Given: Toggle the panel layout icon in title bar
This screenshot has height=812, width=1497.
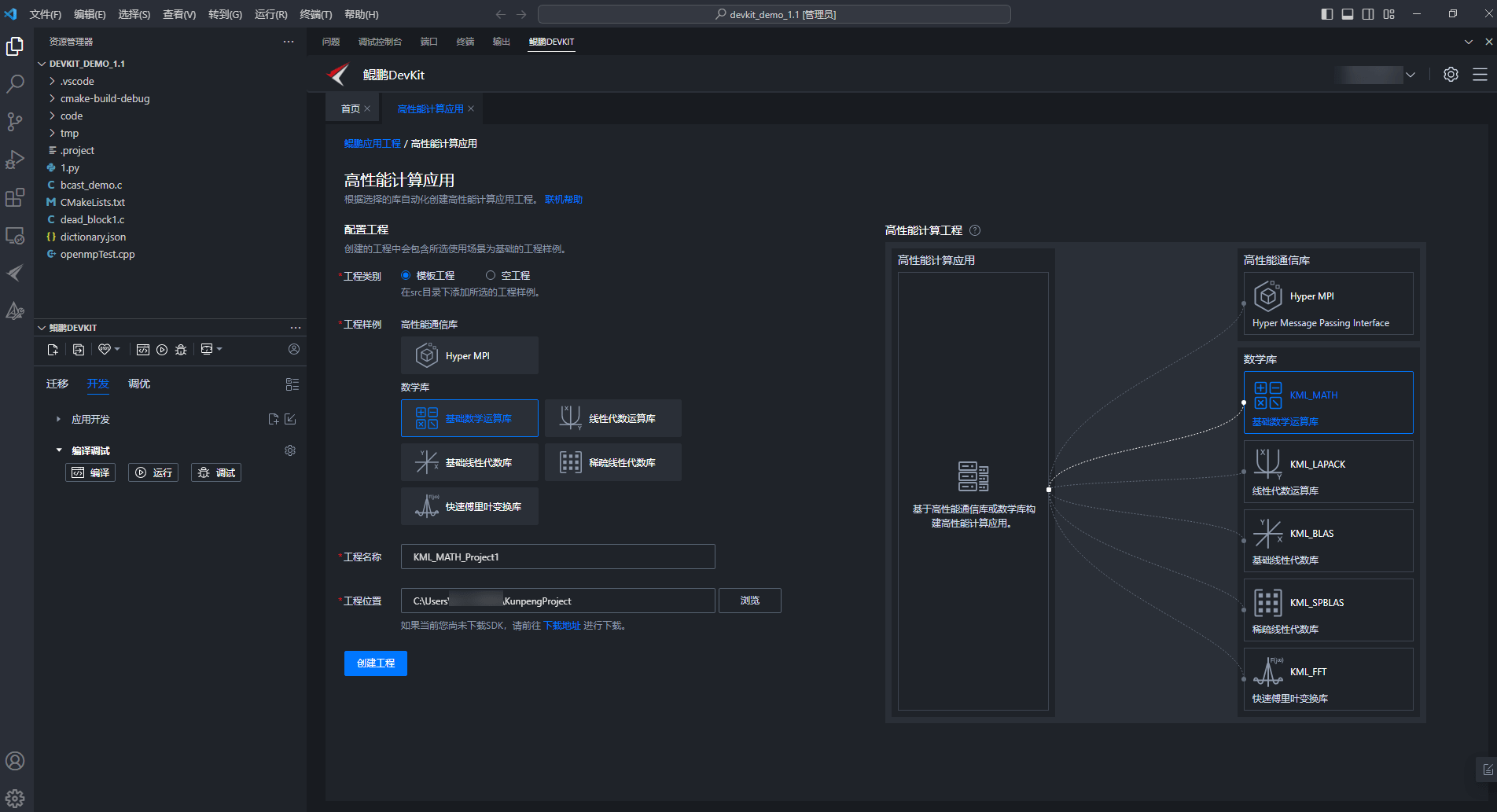Looking at the screenshot, I should (1348, 14).
